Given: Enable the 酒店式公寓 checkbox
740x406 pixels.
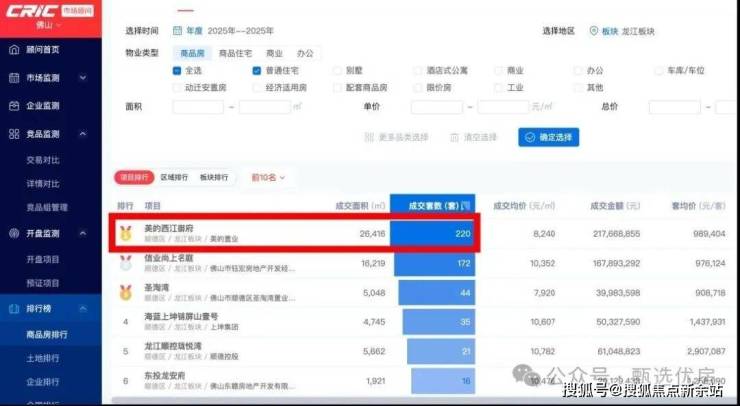Looking at the screenshot, I should tap(416, 71).
